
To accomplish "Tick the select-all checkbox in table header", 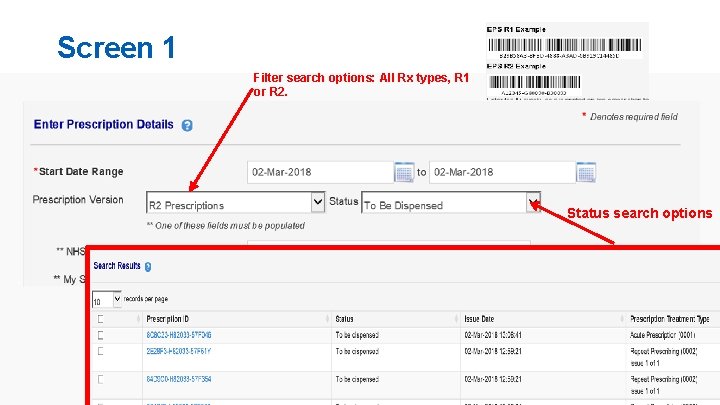I will [101, 319].
